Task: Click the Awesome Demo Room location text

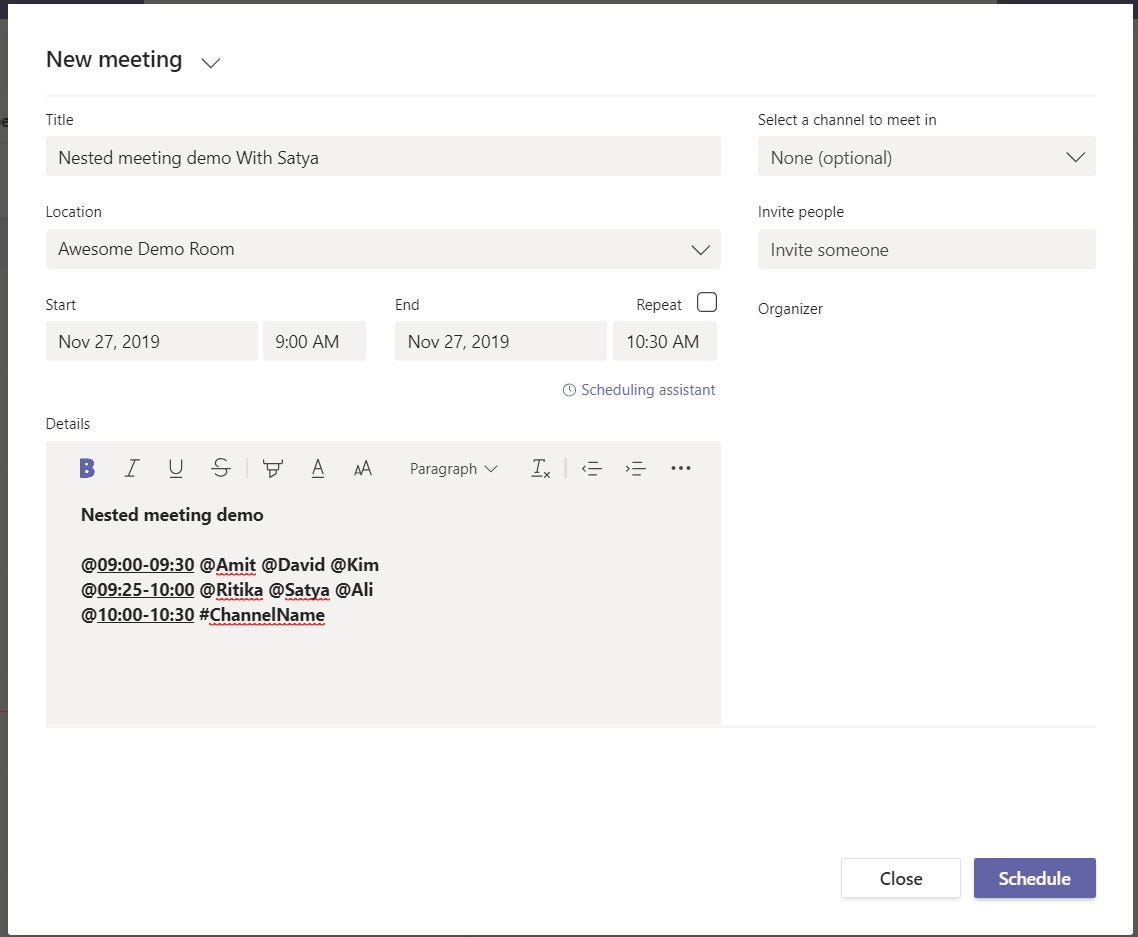Action: pyautogui.click(x=147, y=249)
